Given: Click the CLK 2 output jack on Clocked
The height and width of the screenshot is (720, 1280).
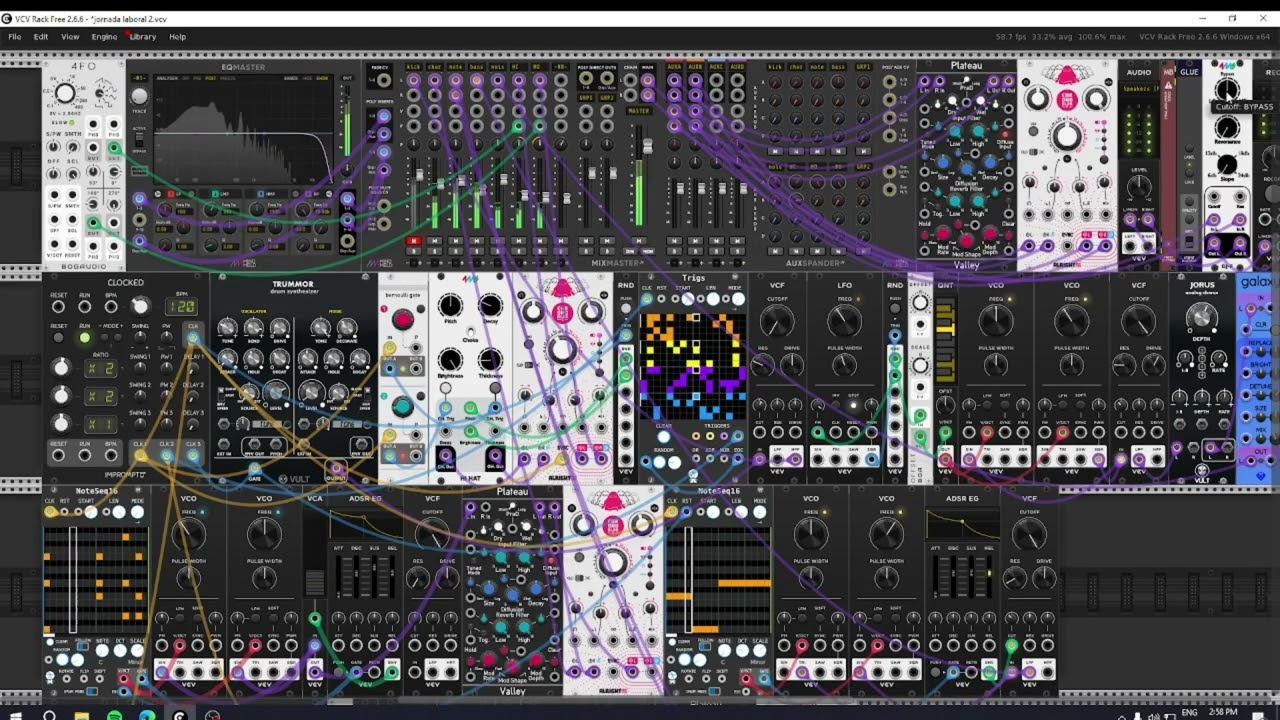Looking at the screenshot, I should [x=167, y=456].
